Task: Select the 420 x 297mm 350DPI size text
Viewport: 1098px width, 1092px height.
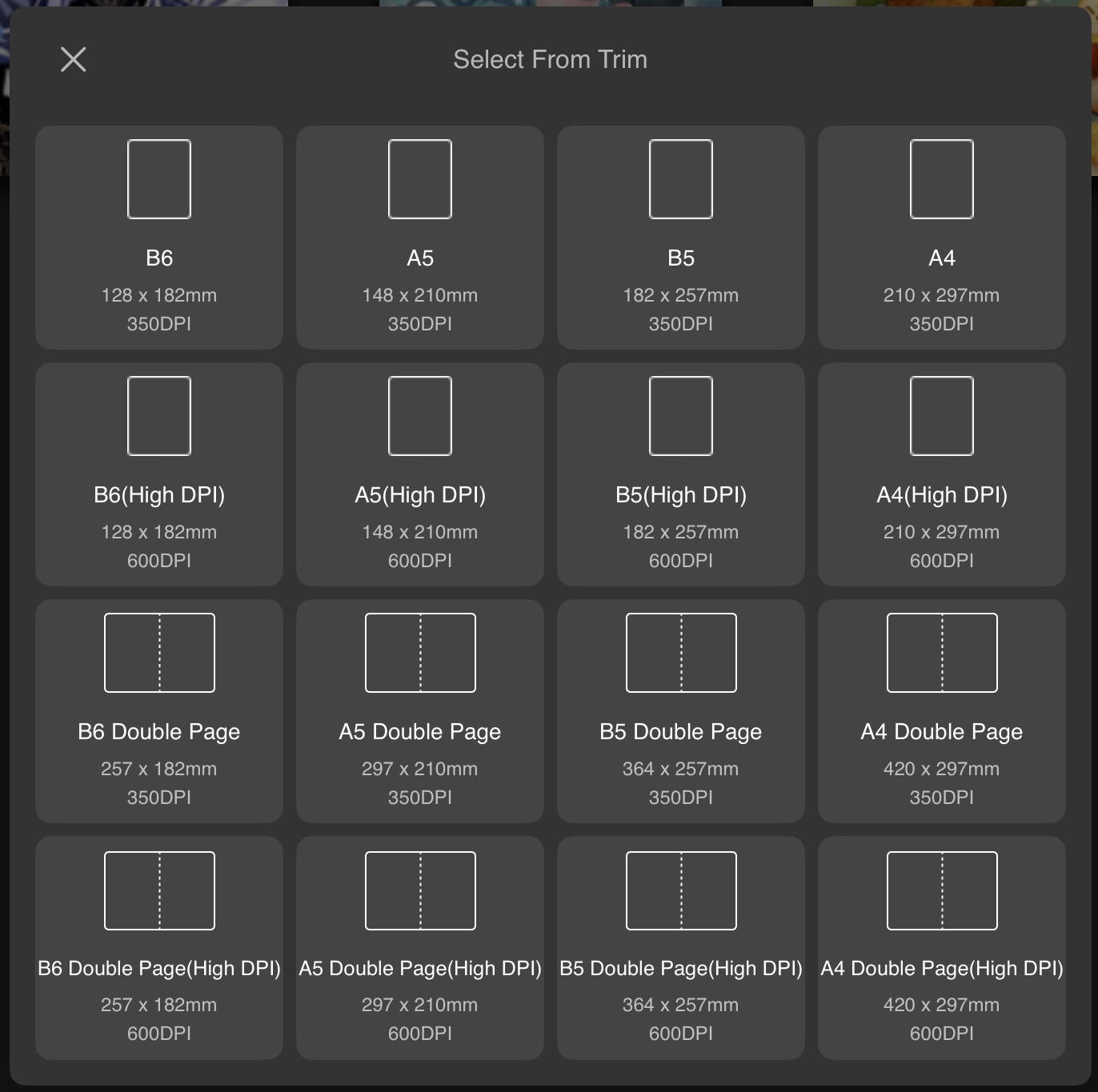Action: [x=942, y=769]
